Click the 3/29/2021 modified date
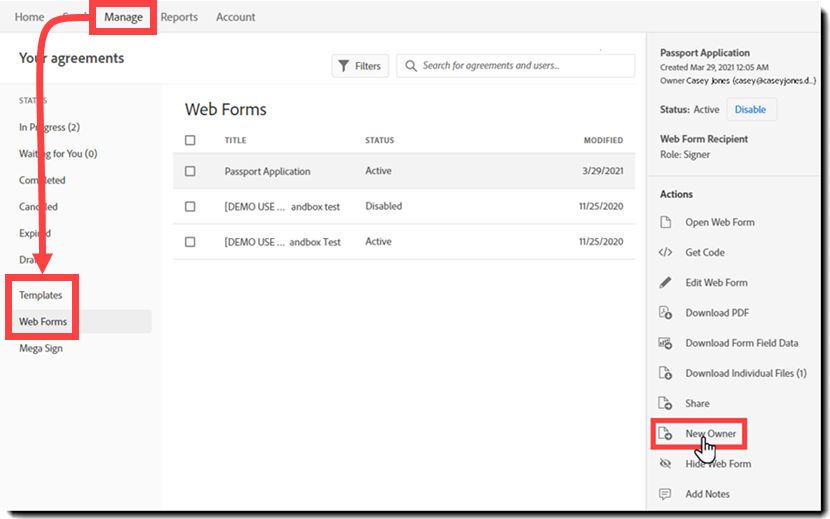 (602, 171)
